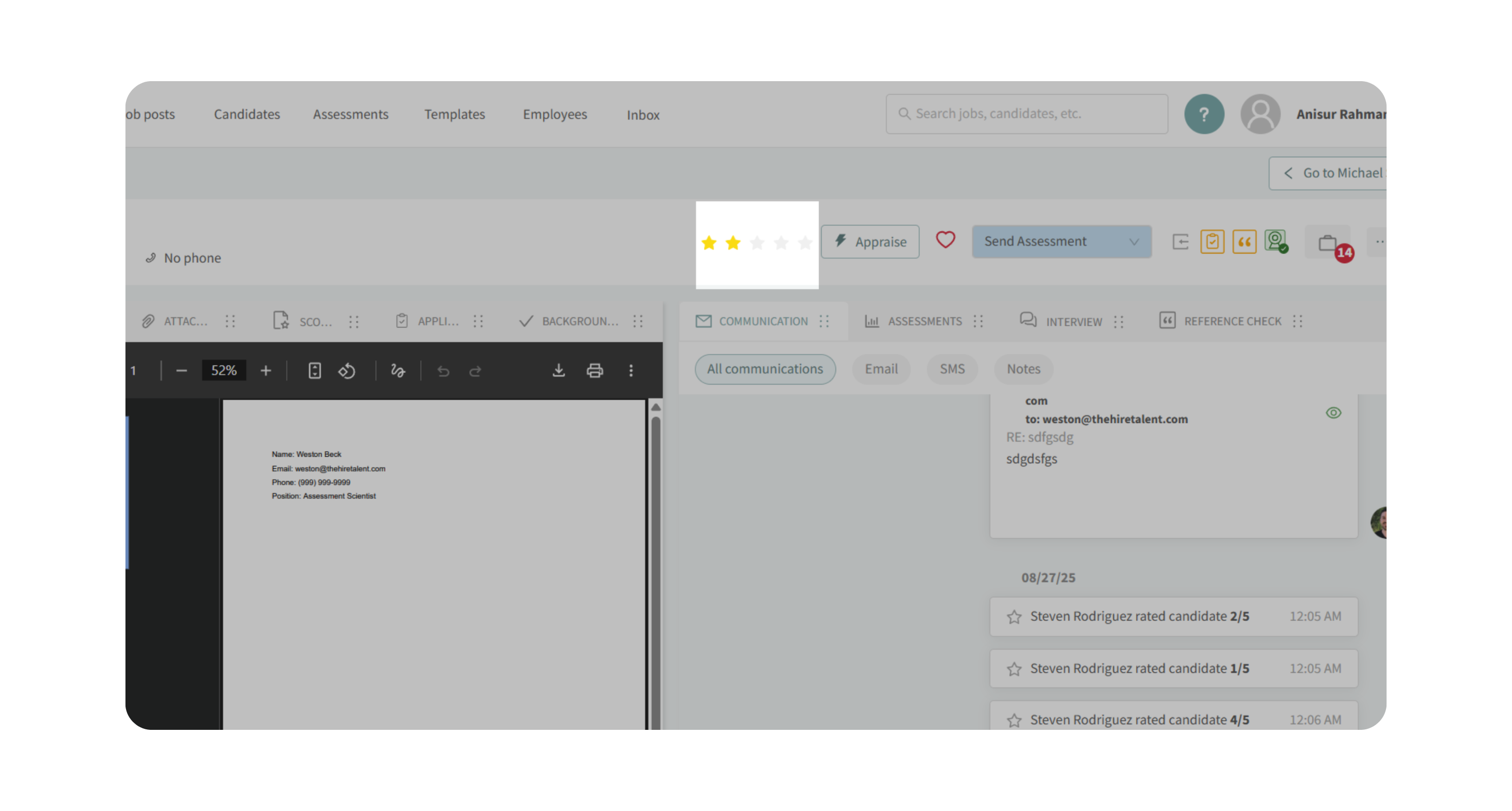Click the orange quote reference icon
This screenshot has height=811, width=1512.
pos(1244,242)
